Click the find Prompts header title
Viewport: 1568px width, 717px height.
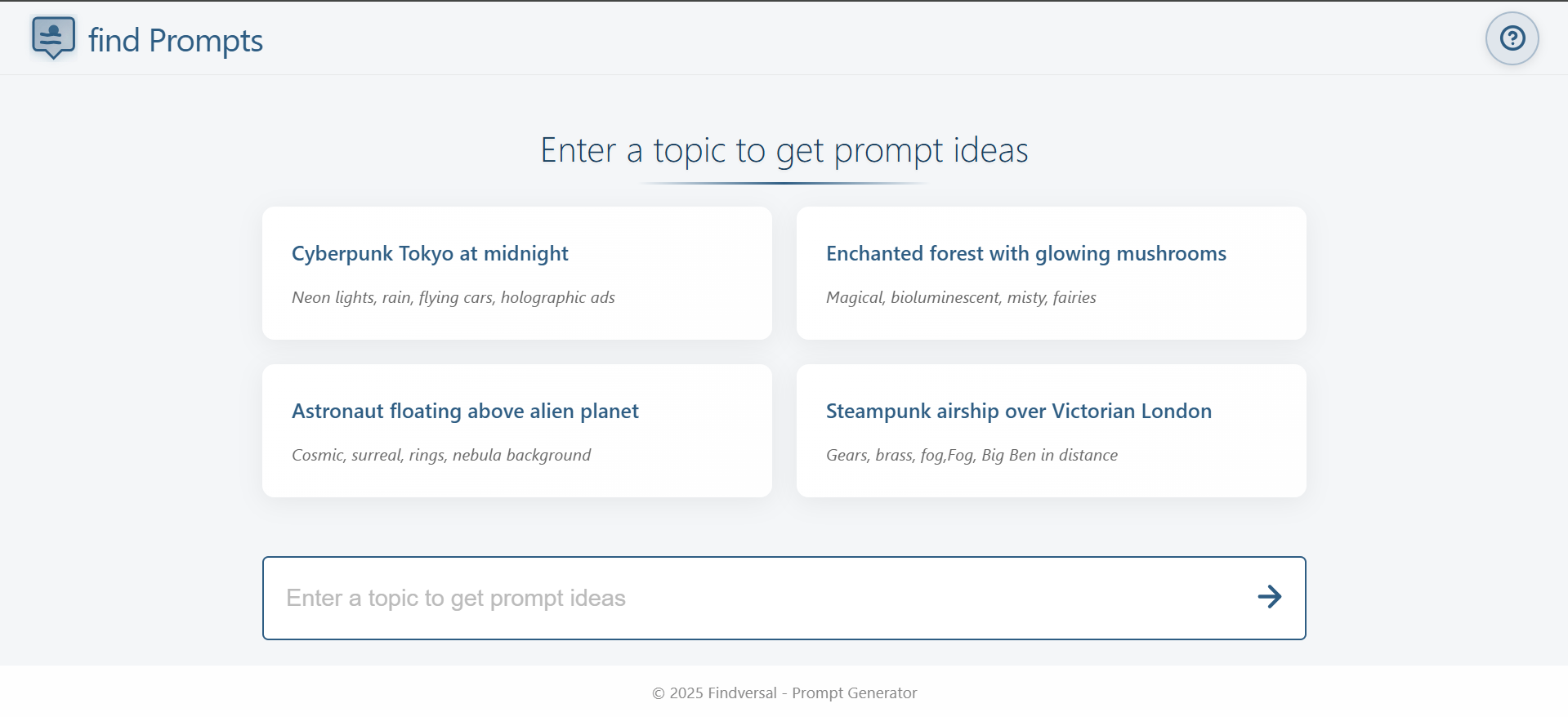point(176,39)
